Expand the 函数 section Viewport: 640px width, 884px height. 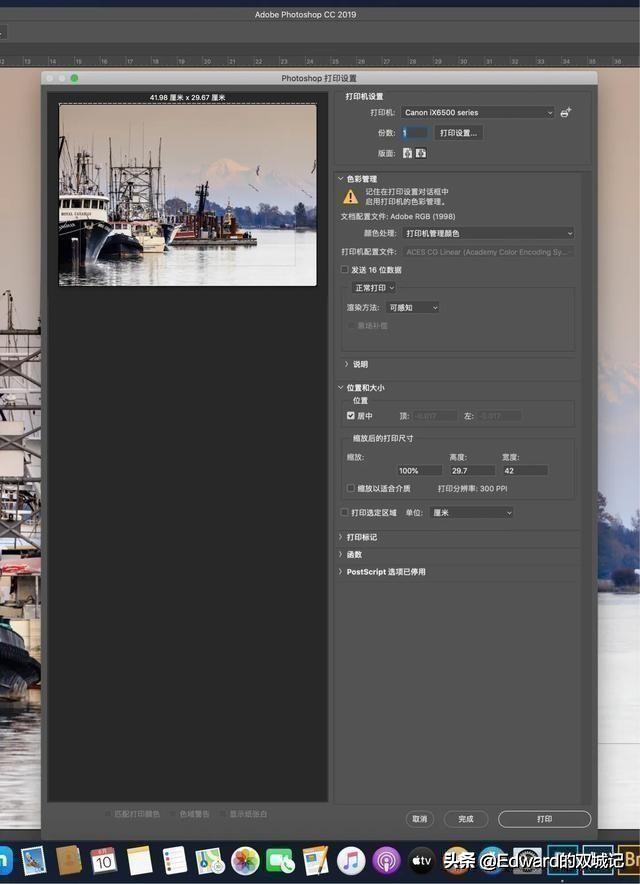[341, 554]
